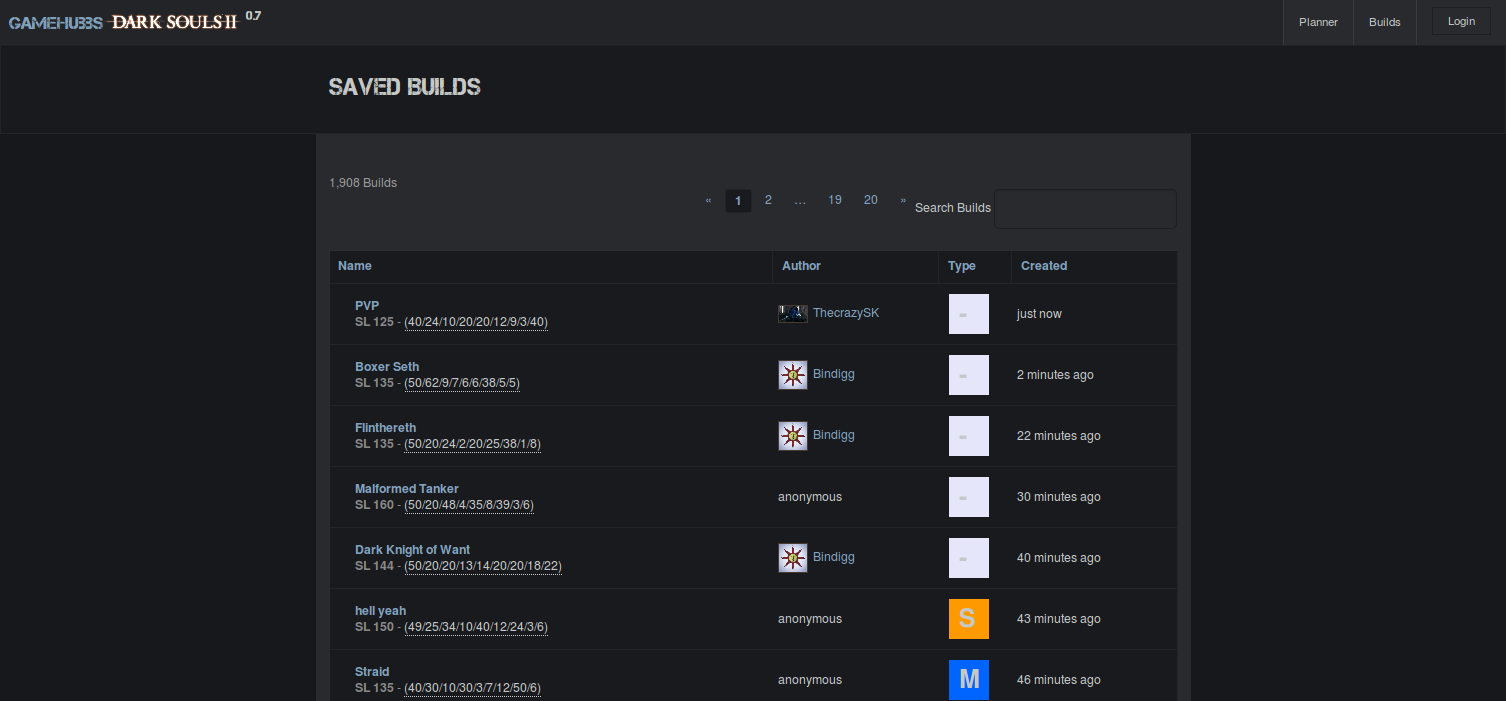Screen dimensions: 1506x701
Task: Open the Straid build
Action: [x=372, y=672]
